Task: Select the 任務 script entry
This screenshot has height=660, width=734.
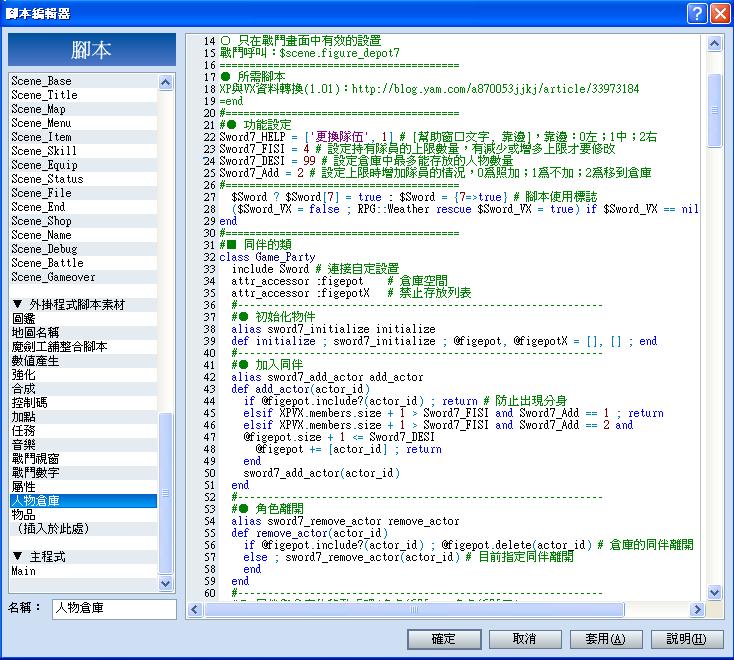Action: (x=83, y=431)
